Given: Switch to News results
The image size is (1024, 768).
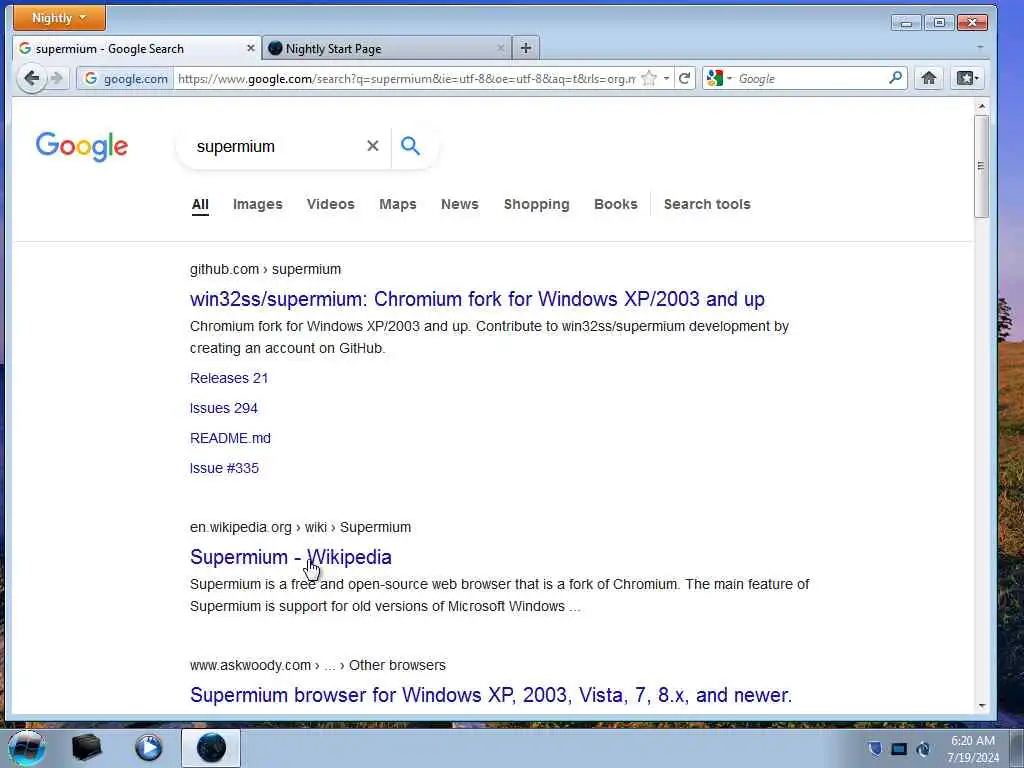Looking at the screenshot, I should [460, 204].
